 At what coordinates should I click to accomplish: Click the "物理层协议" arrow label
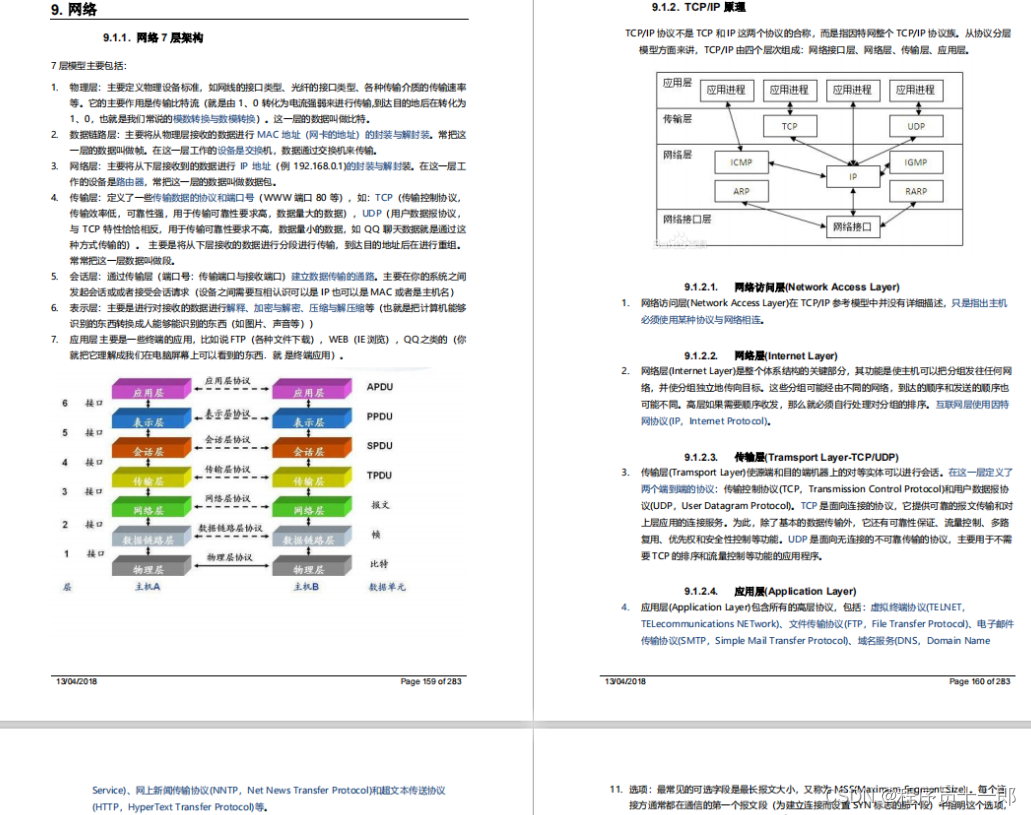[x=229, y=556]
